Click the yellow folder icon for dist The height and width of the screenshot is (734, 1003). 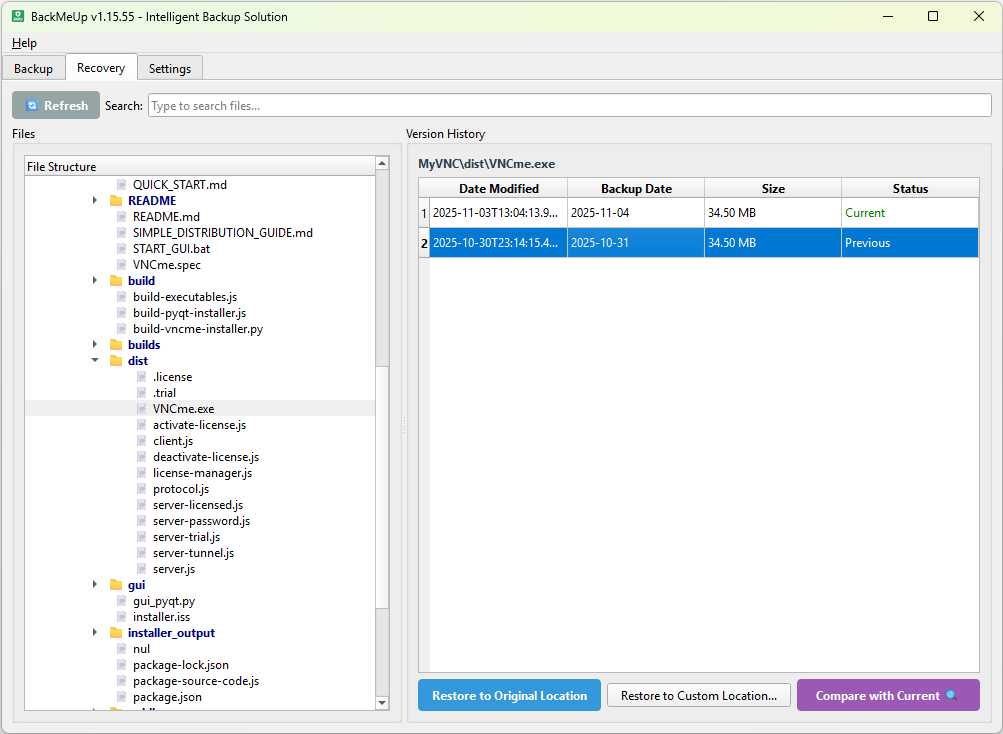(x=116, y=360)
